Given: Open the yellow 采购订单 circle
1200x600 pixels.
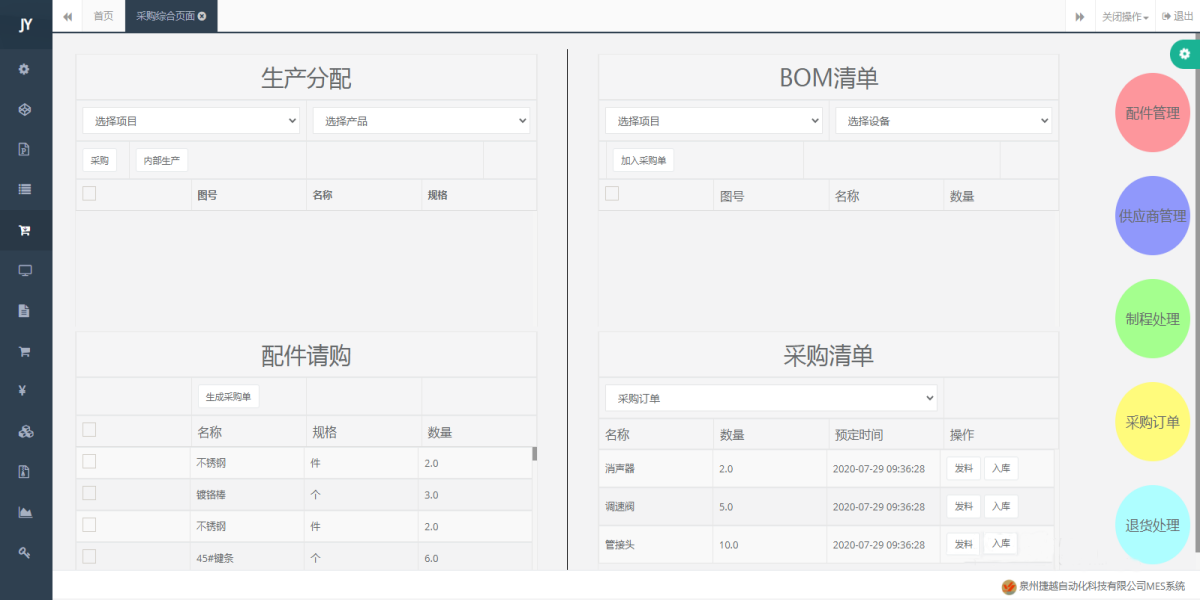Looking at the screenshot, I should pyautogui.click(x=1153, y=422).
